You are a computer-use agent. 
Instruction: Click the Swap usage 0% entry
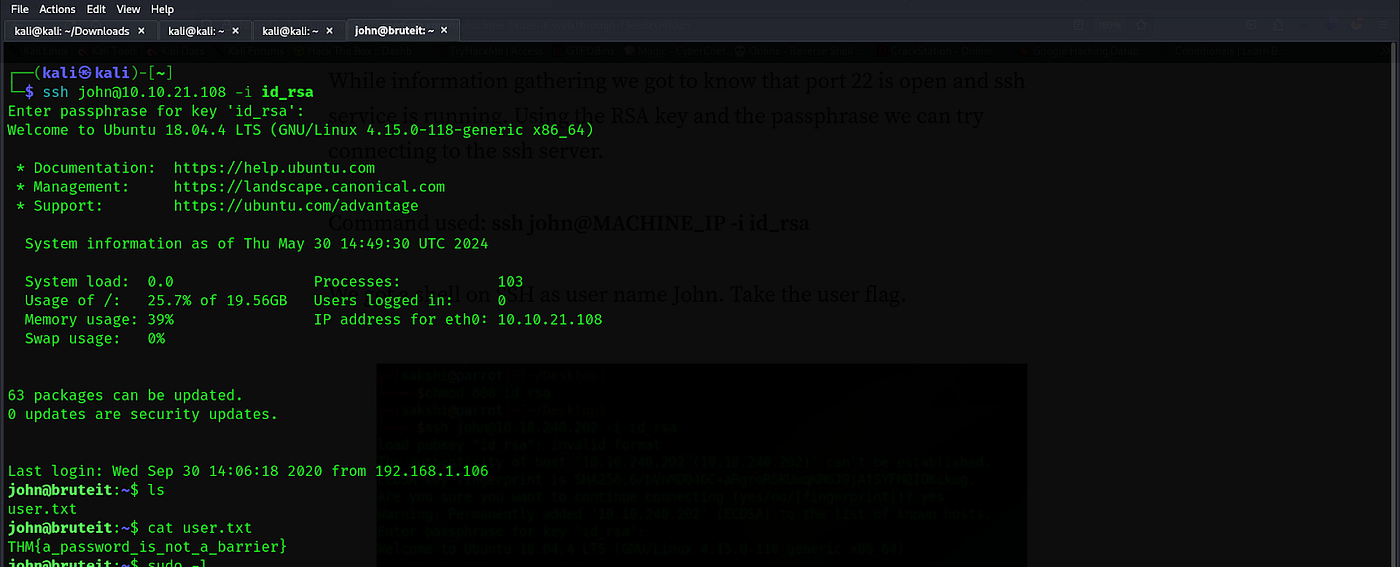95,339
